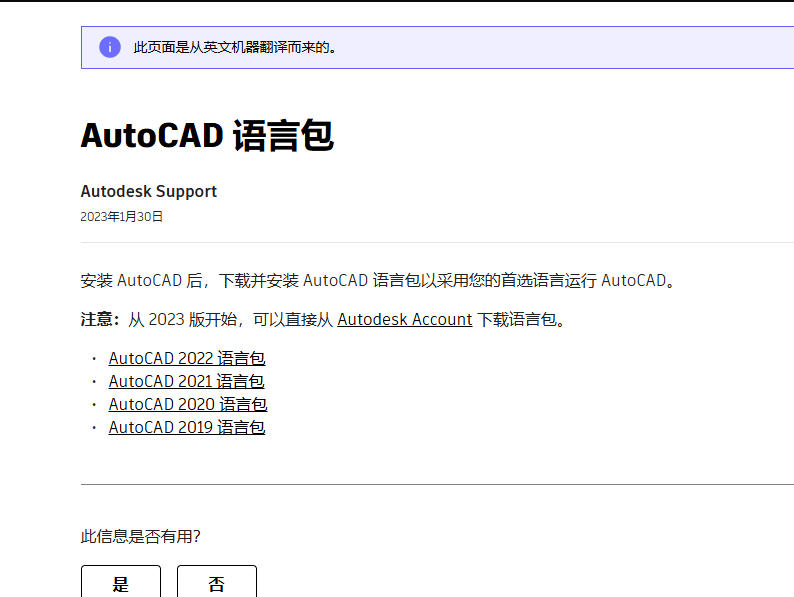Click the blue info icon in banner
The image size is (794, 597).
pos(110,47)
